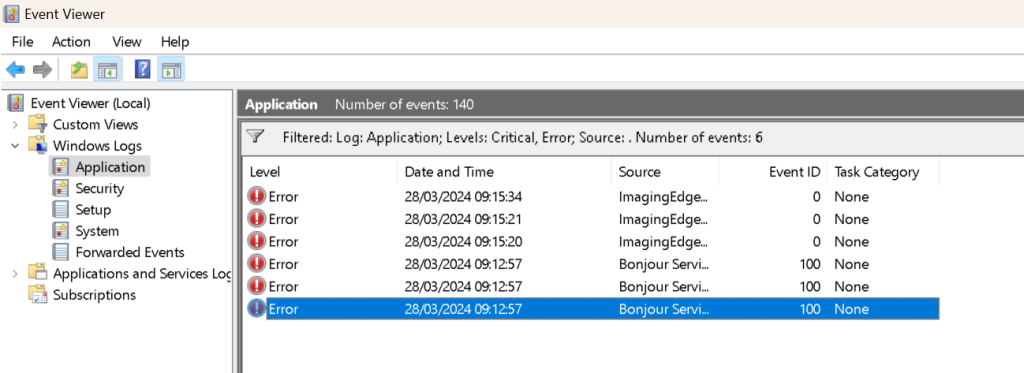Select the Windows Logs tree item
The image size is (1024, 373).
[97, 146]
